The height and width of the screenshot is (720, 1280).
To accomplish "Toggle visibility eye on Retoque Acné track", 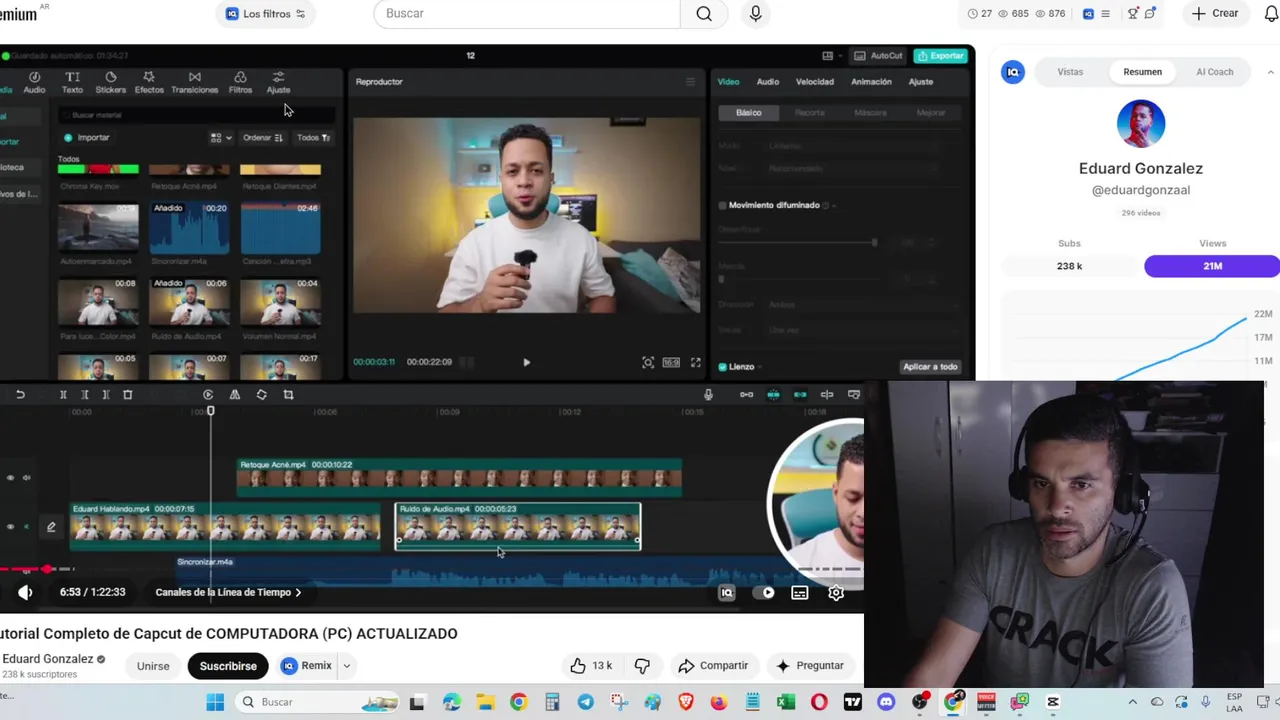I will click(11, 478).
